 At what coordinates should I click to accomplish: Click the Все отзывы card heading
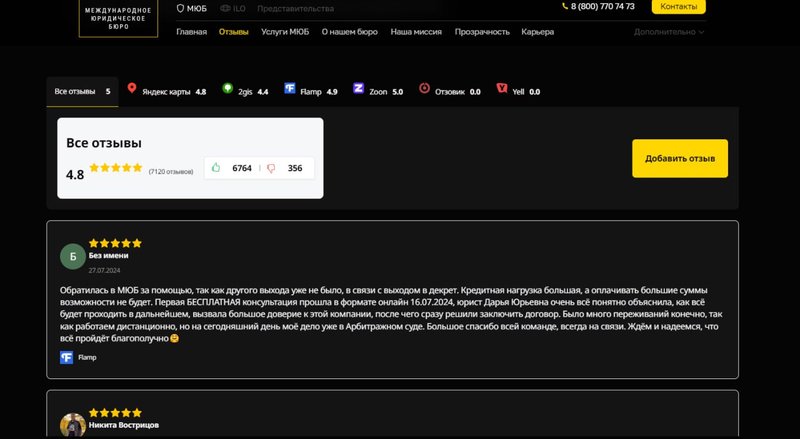[x=104, y=143]
